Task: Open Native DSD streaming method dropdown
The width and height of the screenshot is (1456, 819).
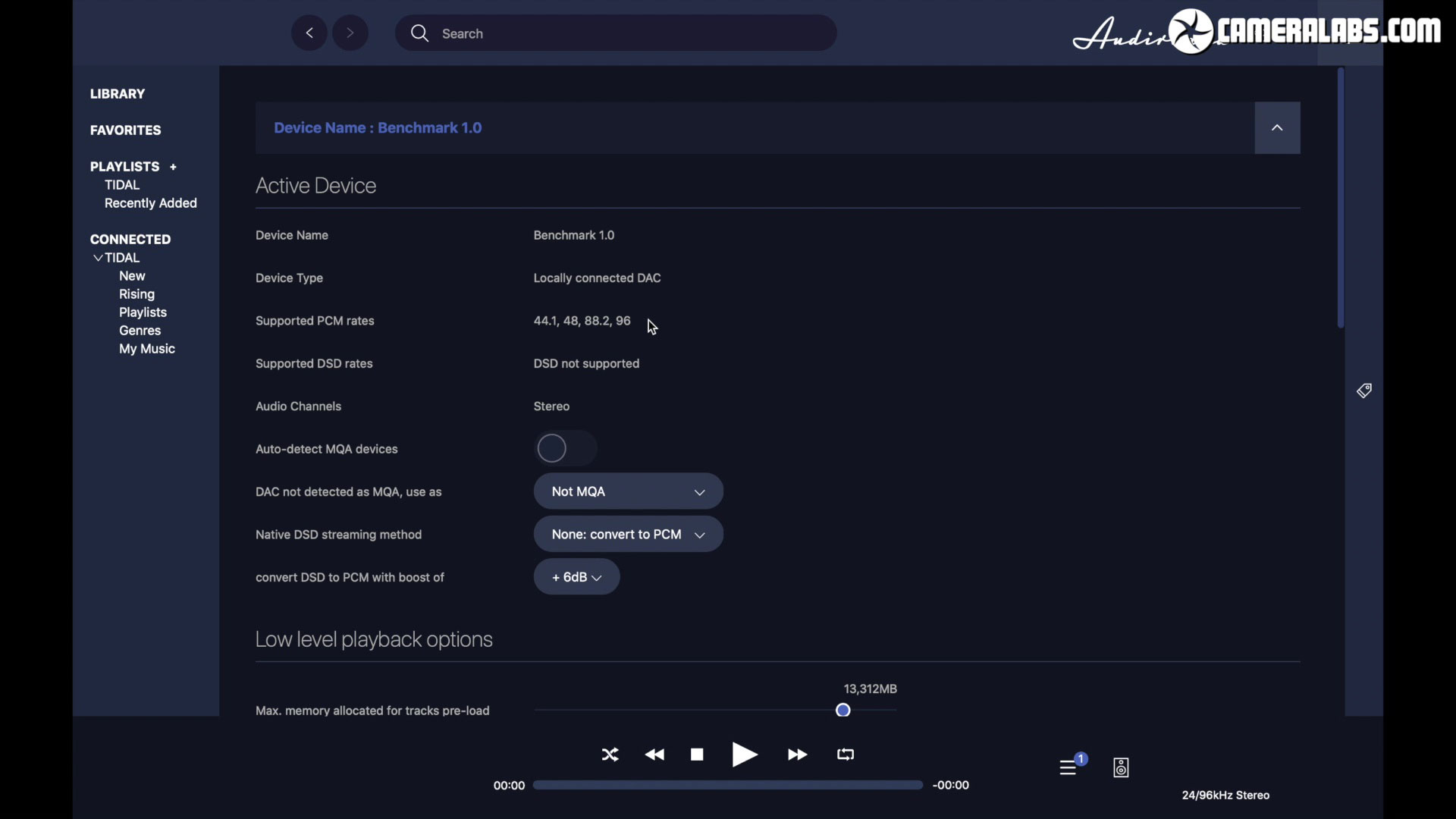Action: [628, 535]
